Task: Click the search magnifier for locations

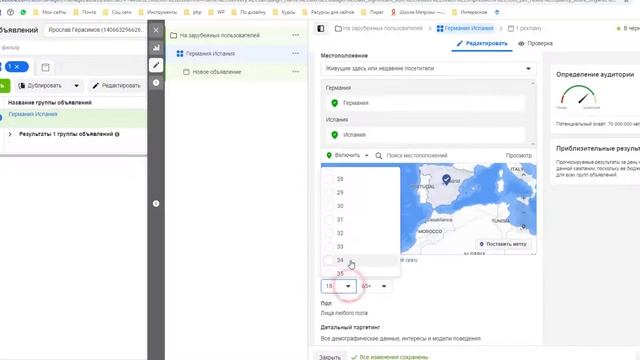Action: click(378, 156)
